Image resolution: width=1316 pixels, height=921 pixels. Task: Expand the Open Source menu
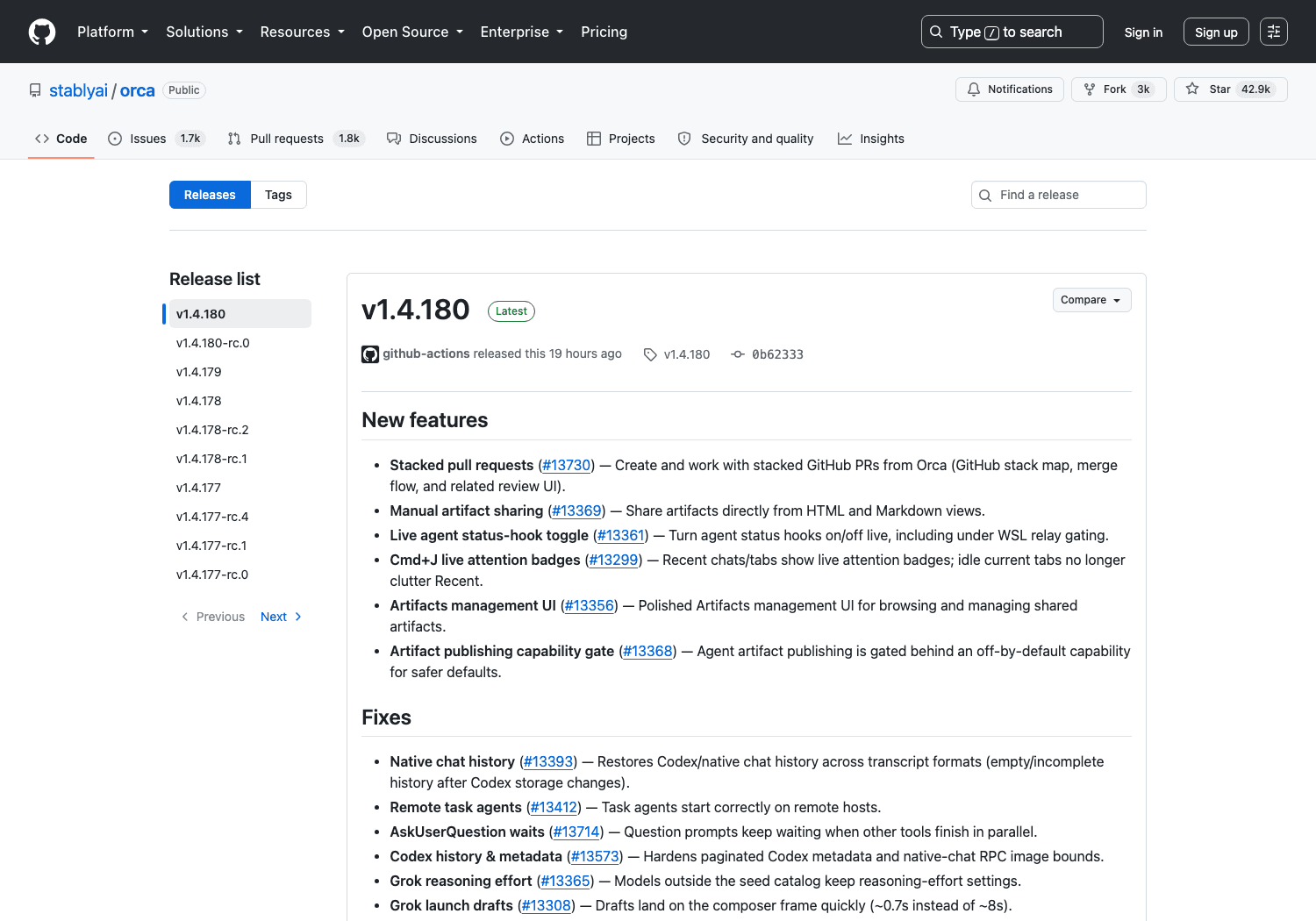click(x=412, y=32)
